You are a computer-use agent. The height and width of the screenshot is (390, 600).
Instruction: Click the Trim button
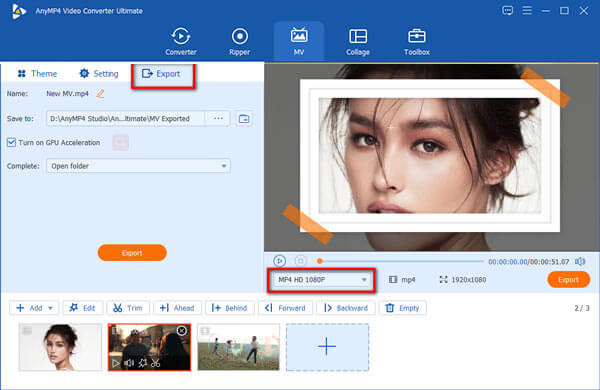[x=128, y=308]
